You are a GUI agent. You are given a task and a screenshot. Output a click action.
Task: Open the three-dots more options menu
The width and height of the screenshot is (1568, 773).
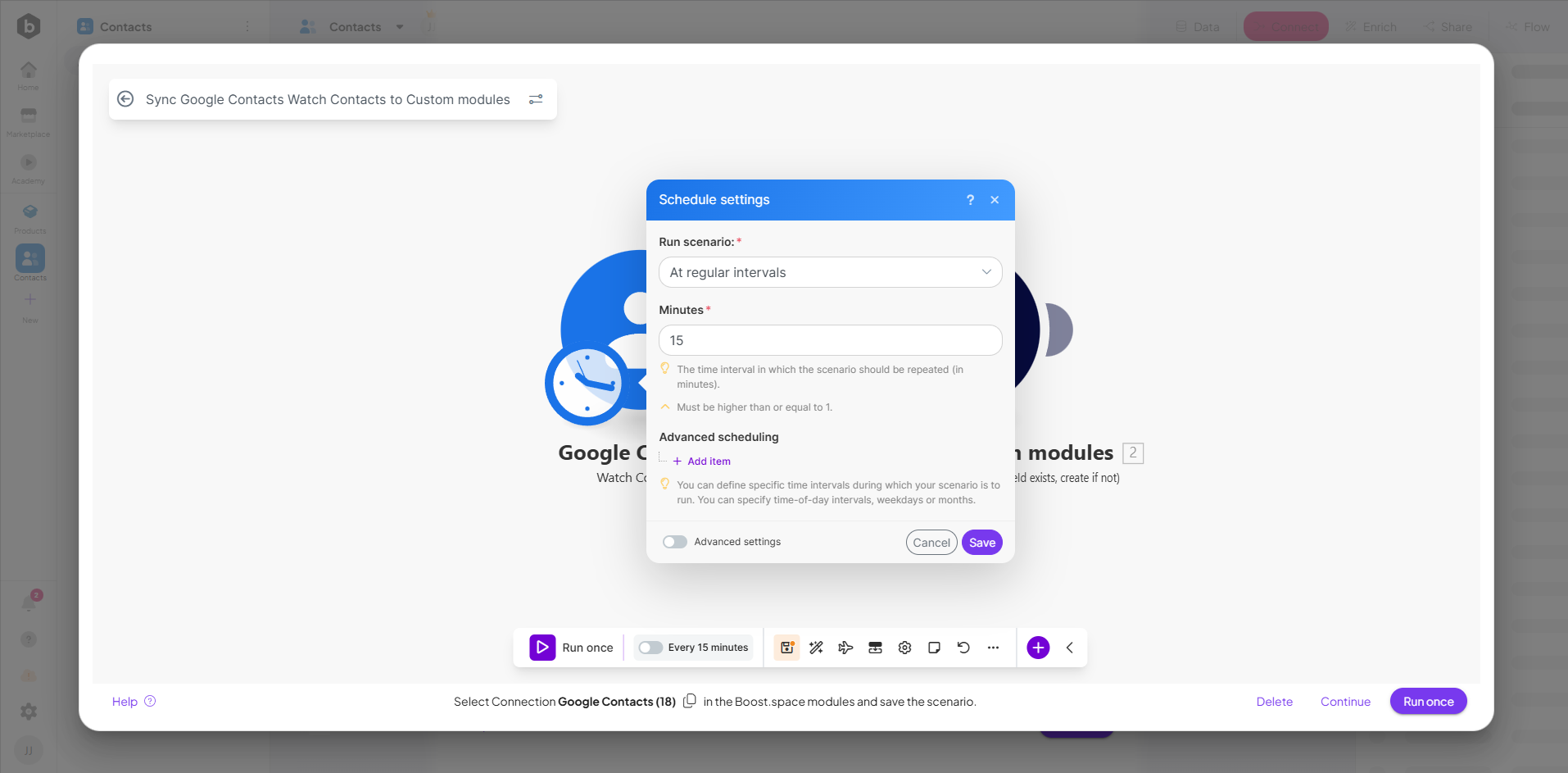click(x=993, y=648)
